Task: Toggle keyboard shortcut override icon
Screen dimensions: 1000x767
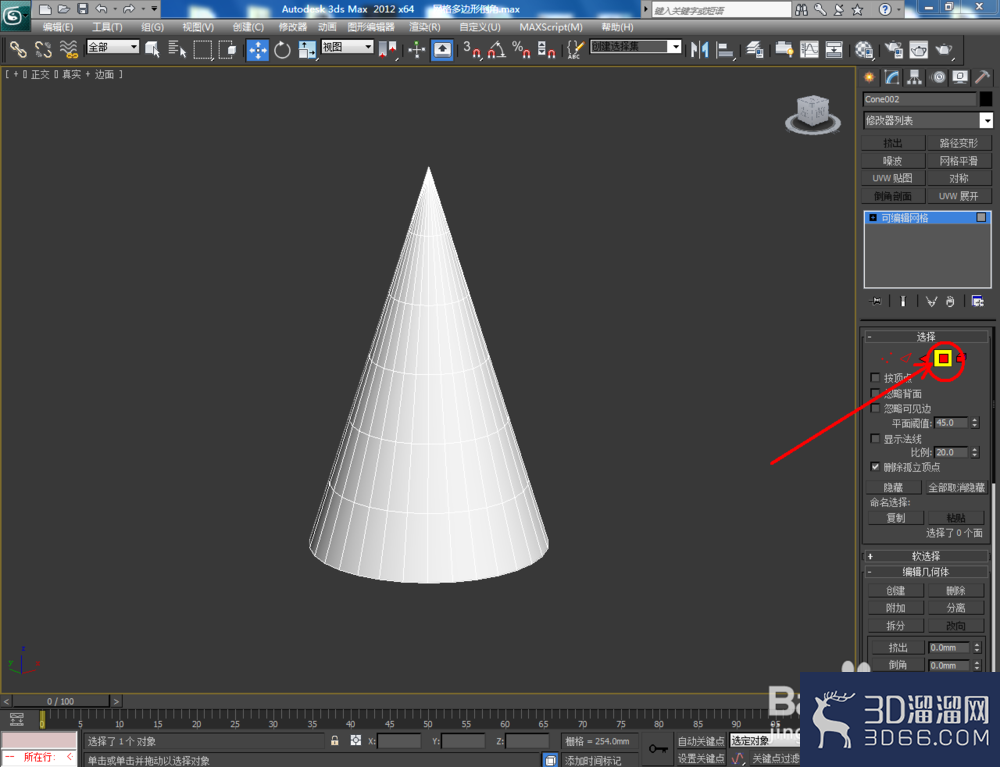Action: [x=442, y=50]
